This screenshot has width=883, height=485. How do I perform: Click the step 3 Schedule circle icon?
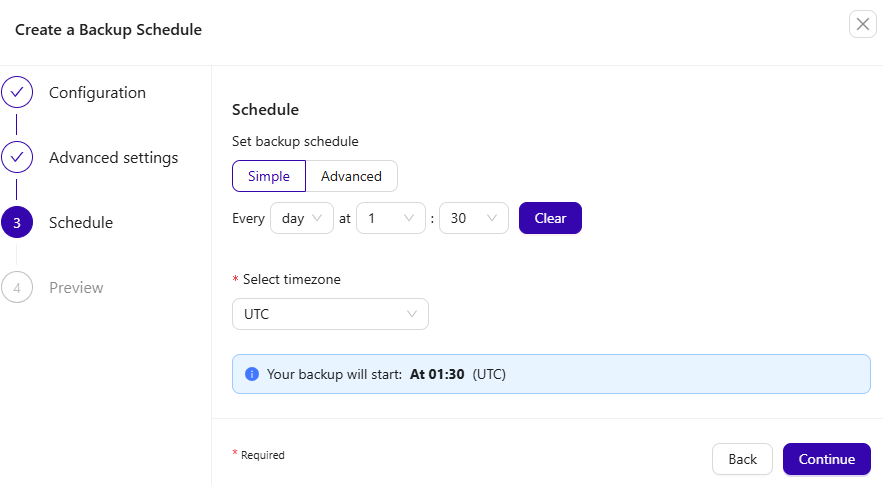[17, 223]
